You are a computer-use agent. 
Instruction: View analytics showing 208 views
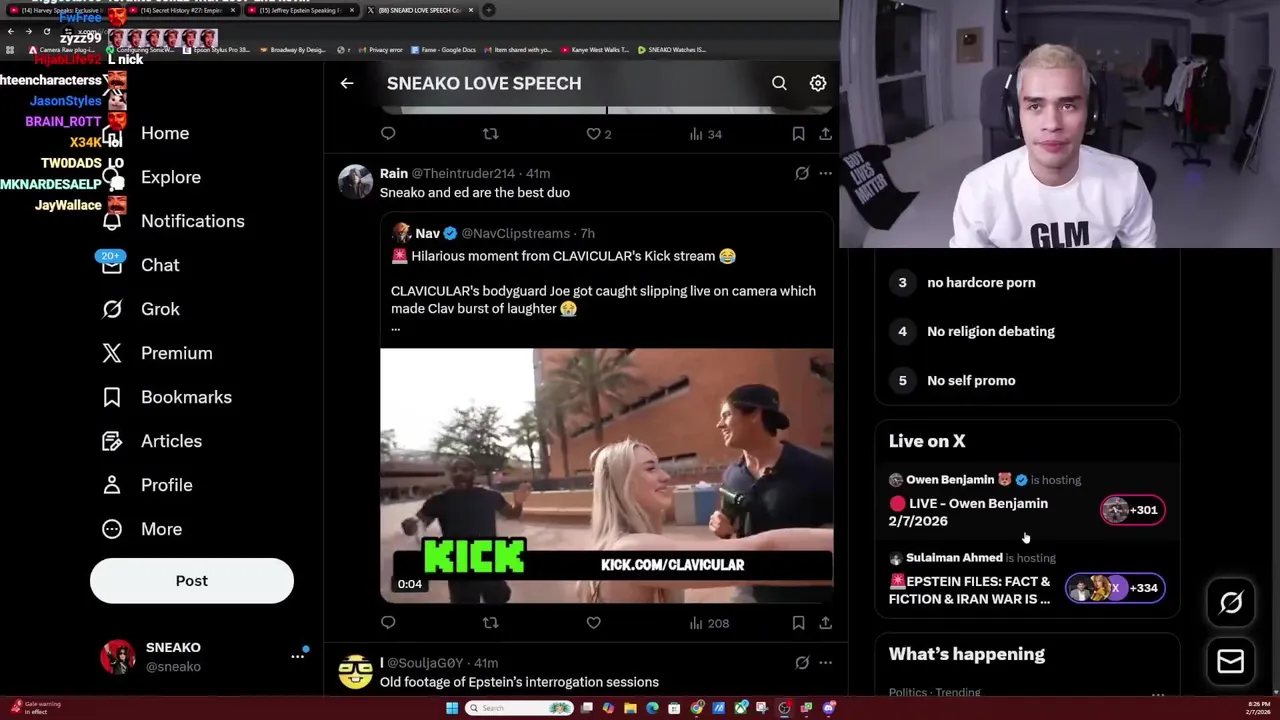(x=709, y=623)
